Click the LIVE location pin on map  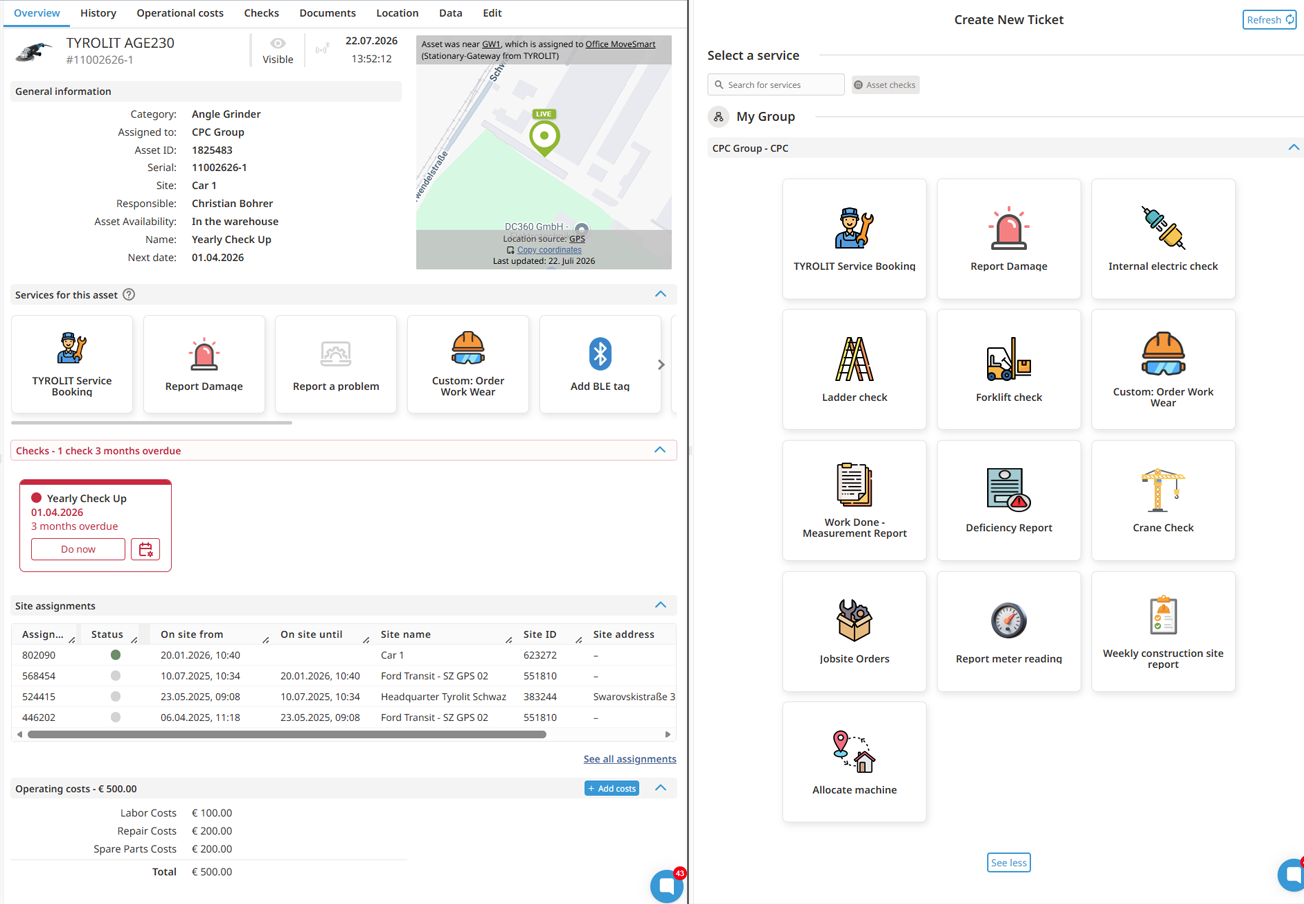coord(544,134)
